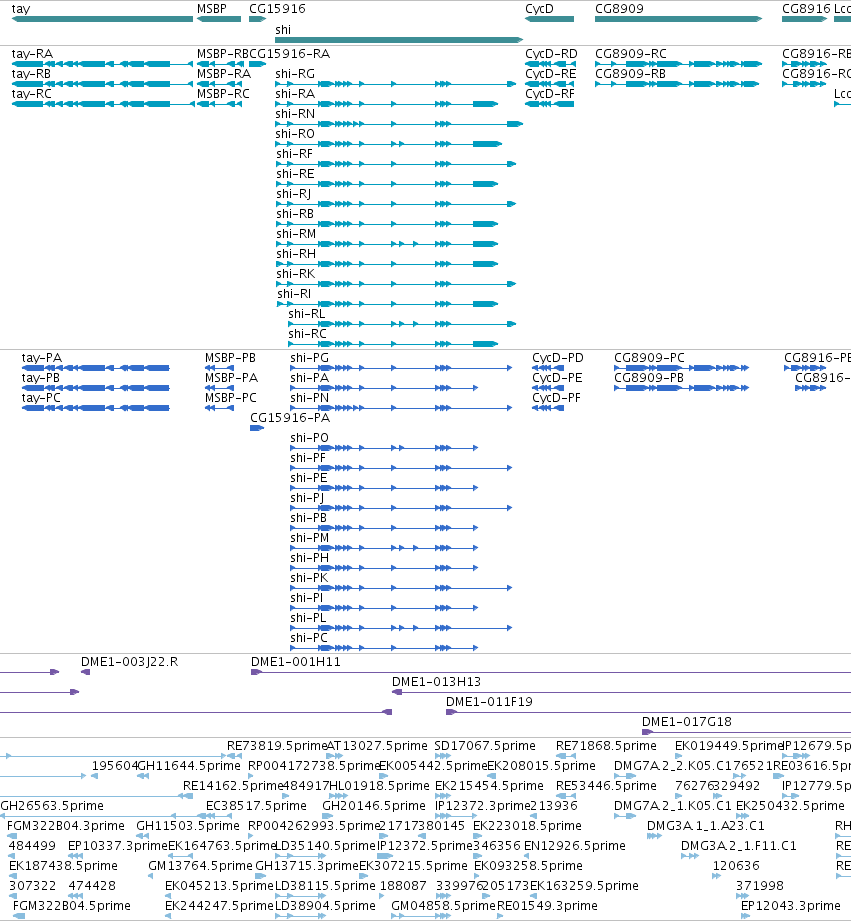The height and width of the screenshot is (921, 851).
Task: Select the CG8909 gene bar
Action: click(x=678, y=19)
